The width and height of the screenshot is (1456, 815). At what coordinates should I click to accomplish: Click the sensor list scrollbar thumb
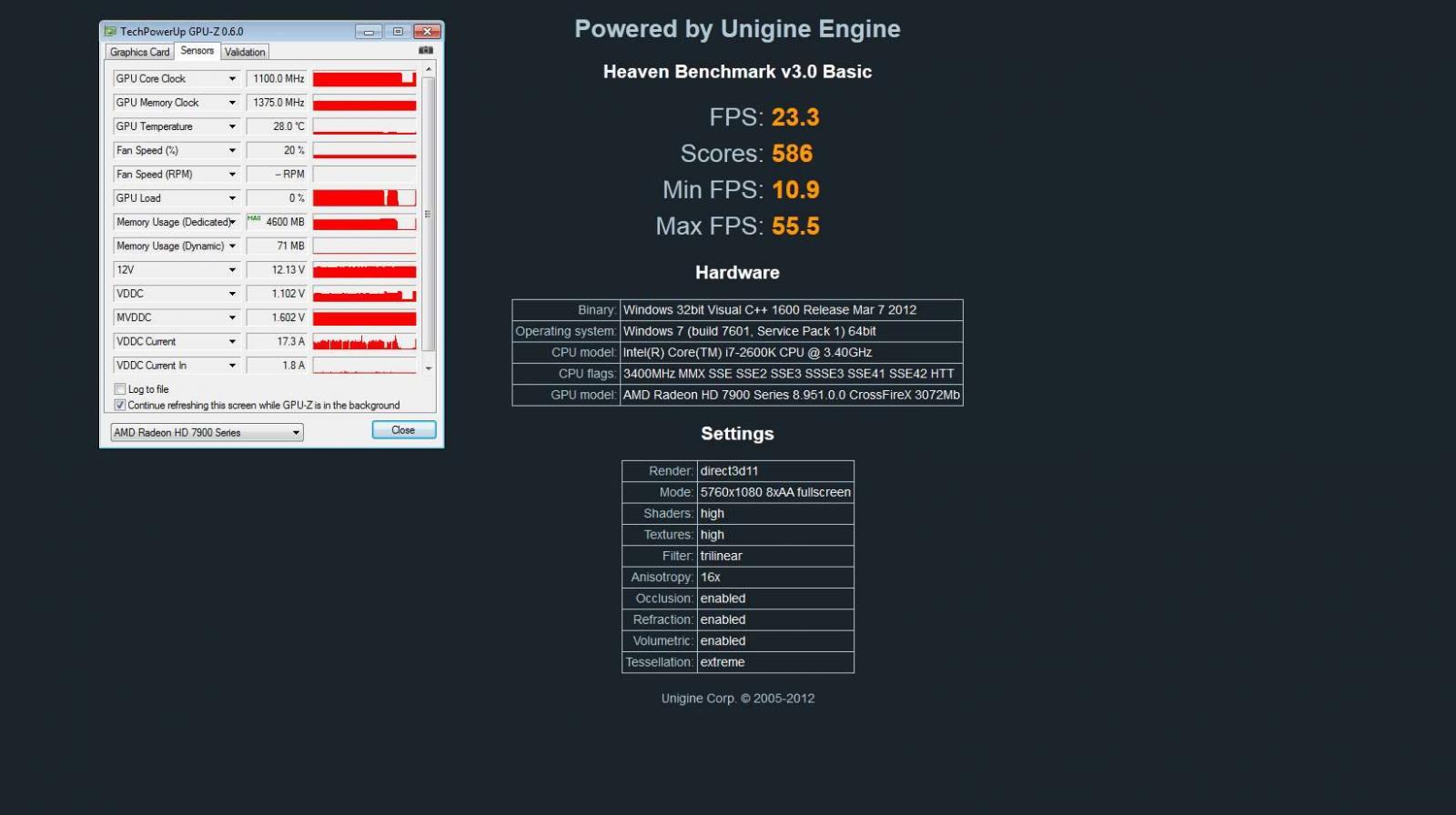[x=429, y=215]
